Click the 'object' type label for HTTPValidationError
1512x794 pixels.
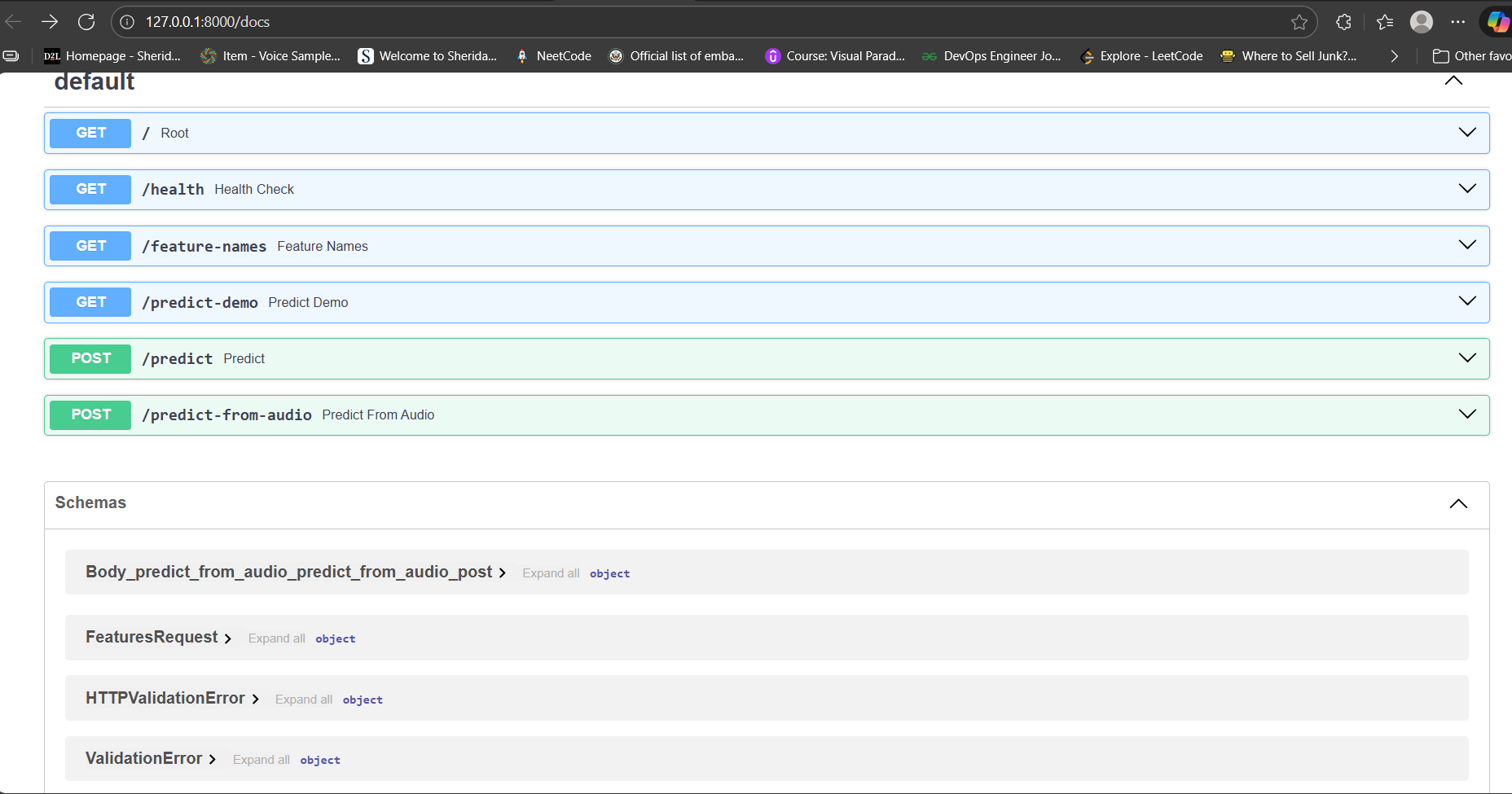(363, 700)
